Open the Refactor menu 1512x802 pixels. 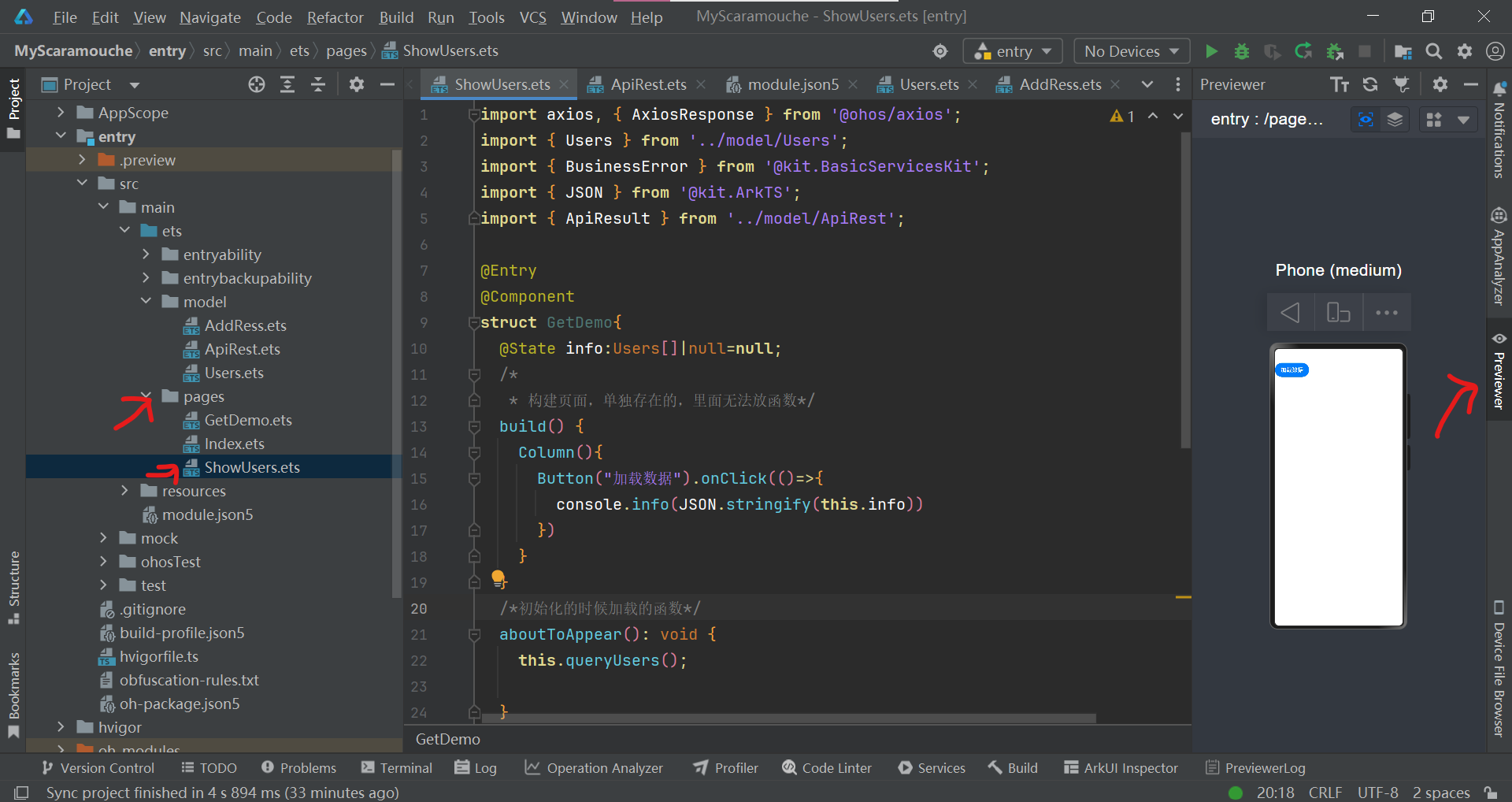[335, 17]
